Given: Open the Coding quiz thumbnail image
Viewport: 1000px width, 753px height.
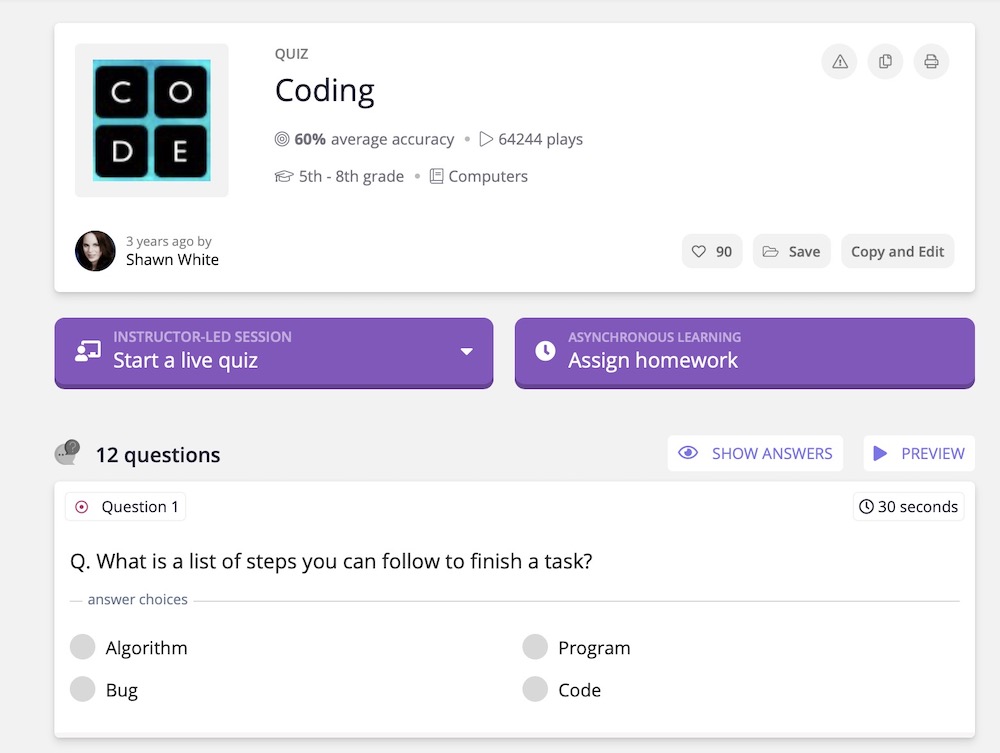Looking at the screenshot, I should pos(152,120).
